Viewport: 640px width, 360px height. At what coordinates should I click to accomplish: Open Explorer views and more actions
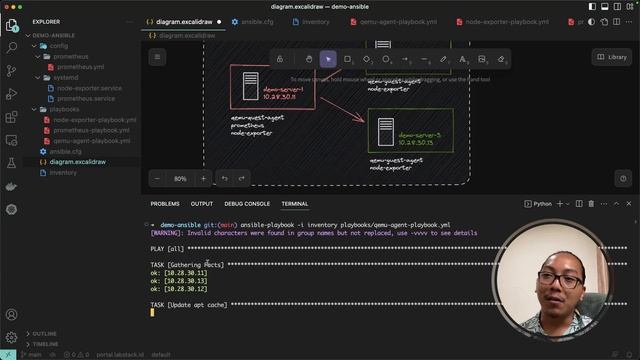(x=129, y=22)
